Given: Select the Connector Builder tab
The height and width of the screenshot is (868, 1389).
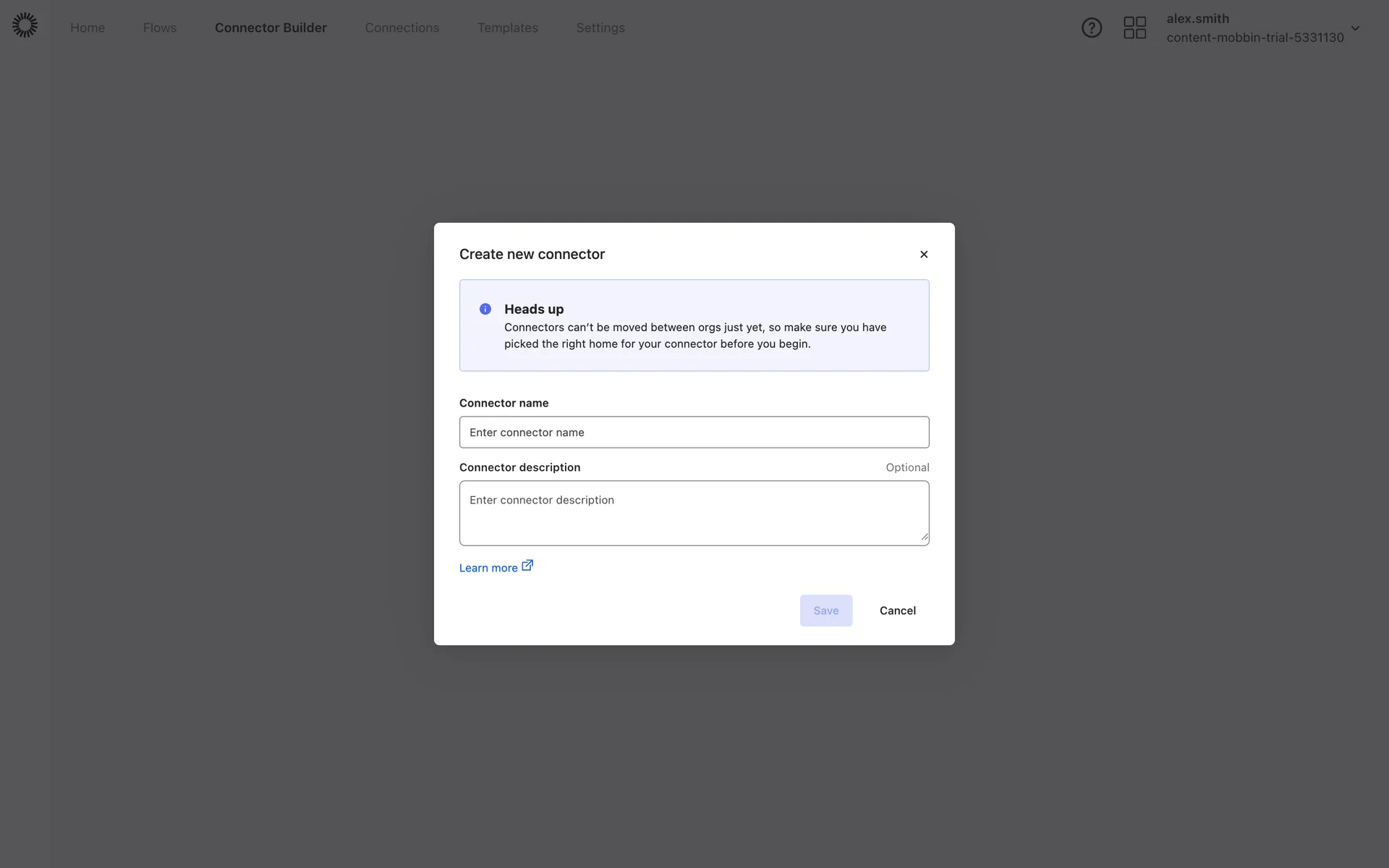Looking at the screenshot, I should 271,27.
